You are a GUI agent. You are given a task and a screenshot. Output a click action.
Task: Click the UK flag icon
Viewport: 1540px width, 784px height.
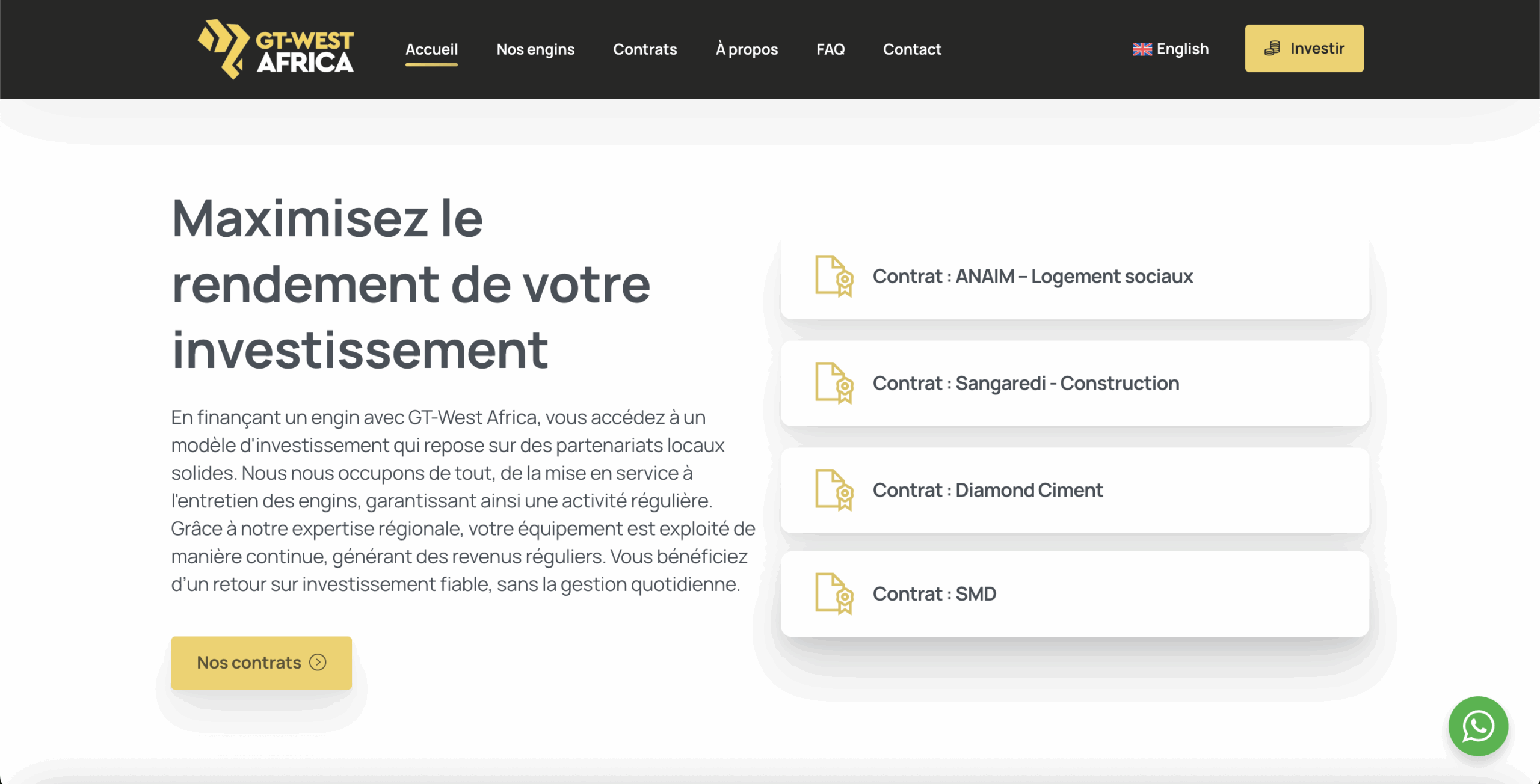(1142, 49)
